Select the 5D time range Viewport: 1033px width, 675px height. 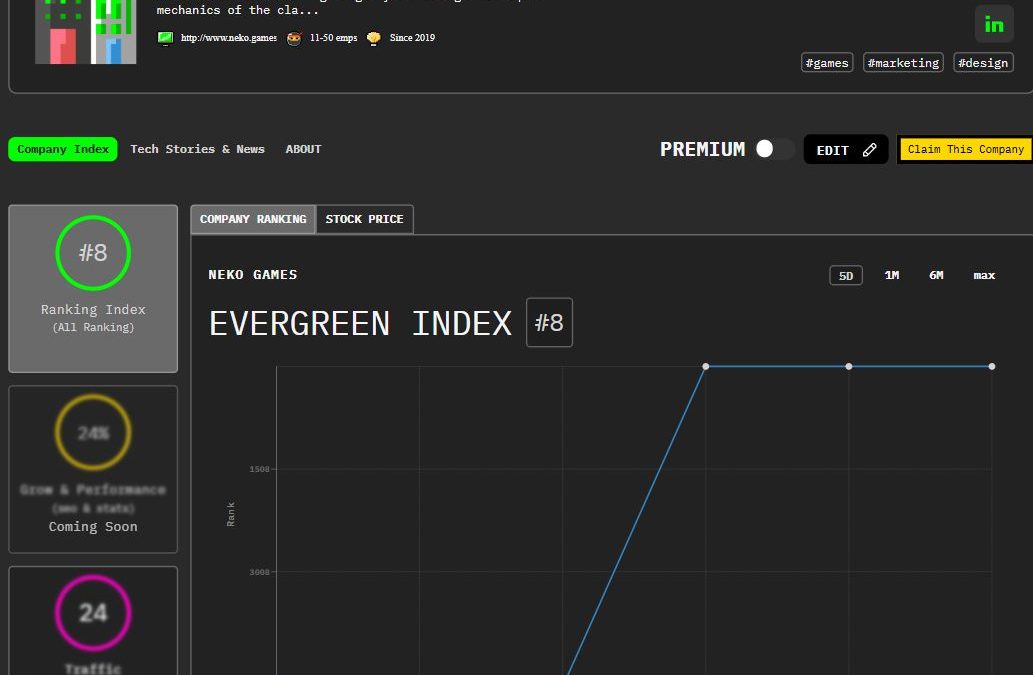click(846, 275)
